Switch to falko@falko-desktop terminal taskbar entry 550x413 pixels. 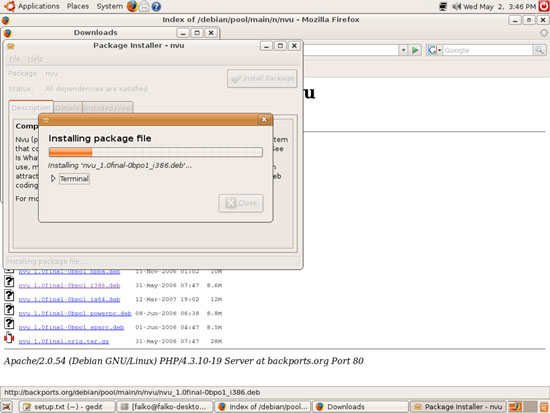coord(165,407)
